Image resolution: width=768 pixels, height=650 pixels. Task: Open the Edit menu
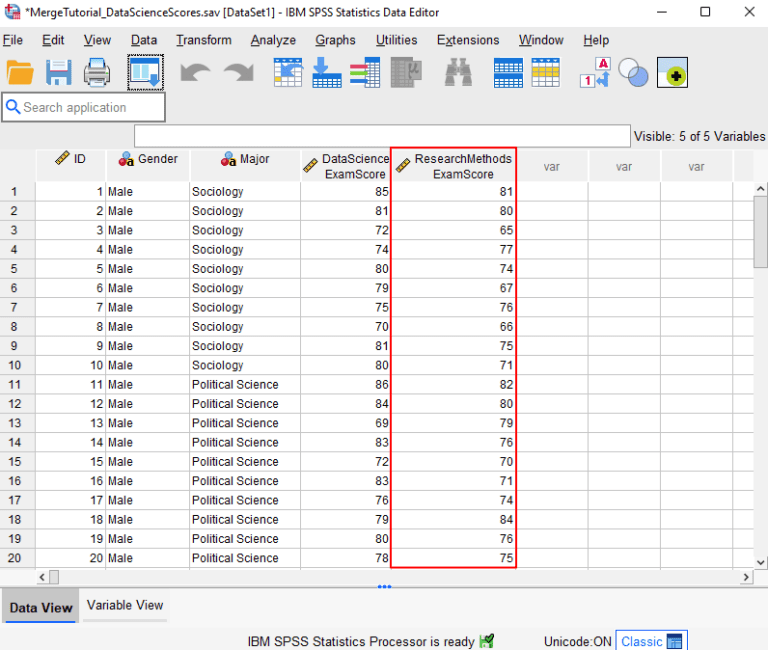coord(53,40)
